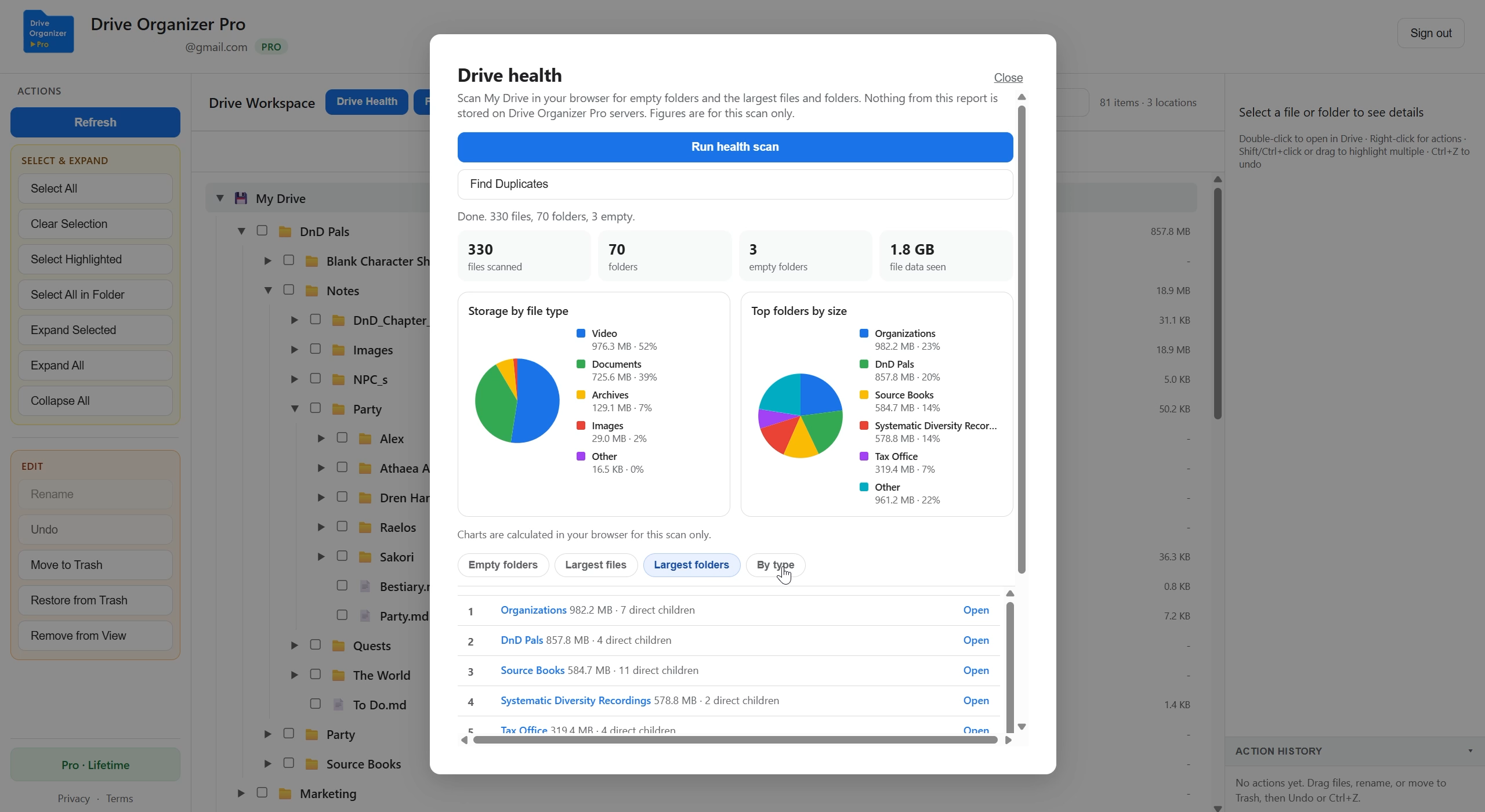Check the DnD Pals checkbox
Viewport: 1485px width, 812px height.
262,231
